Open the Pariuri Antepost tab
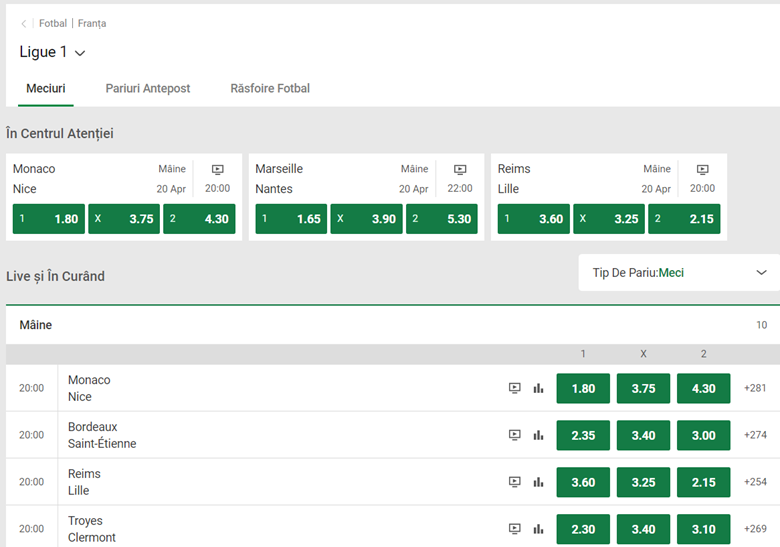The image size is (780, 547). 148,89
